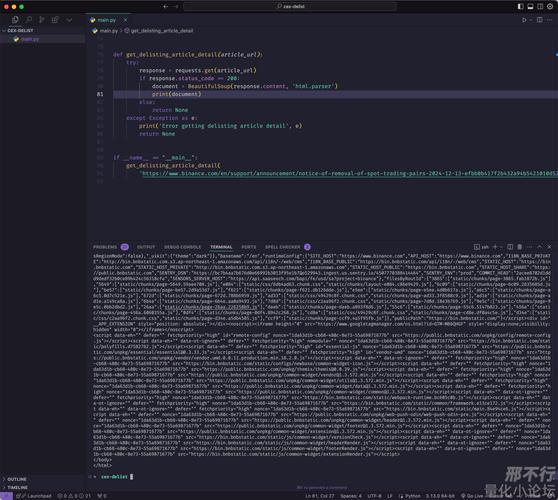Toggle the secondary side bar layout
Screen dimensions: 558x500
click(x=540, y=6)
